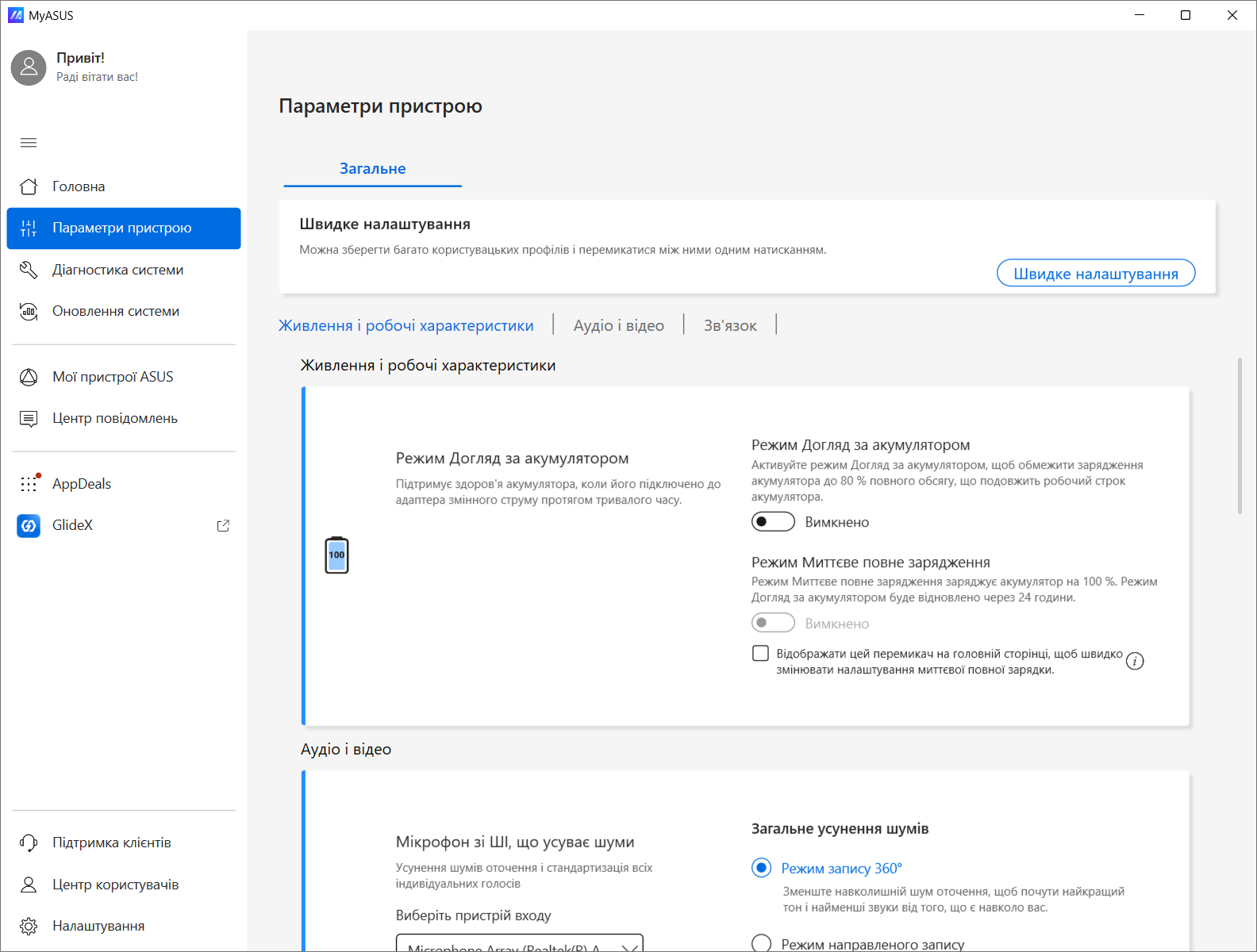This screenshot has width=1257, height=952.
Task: Select Режим запису 360° radio button
Action: tap(761, 868)
